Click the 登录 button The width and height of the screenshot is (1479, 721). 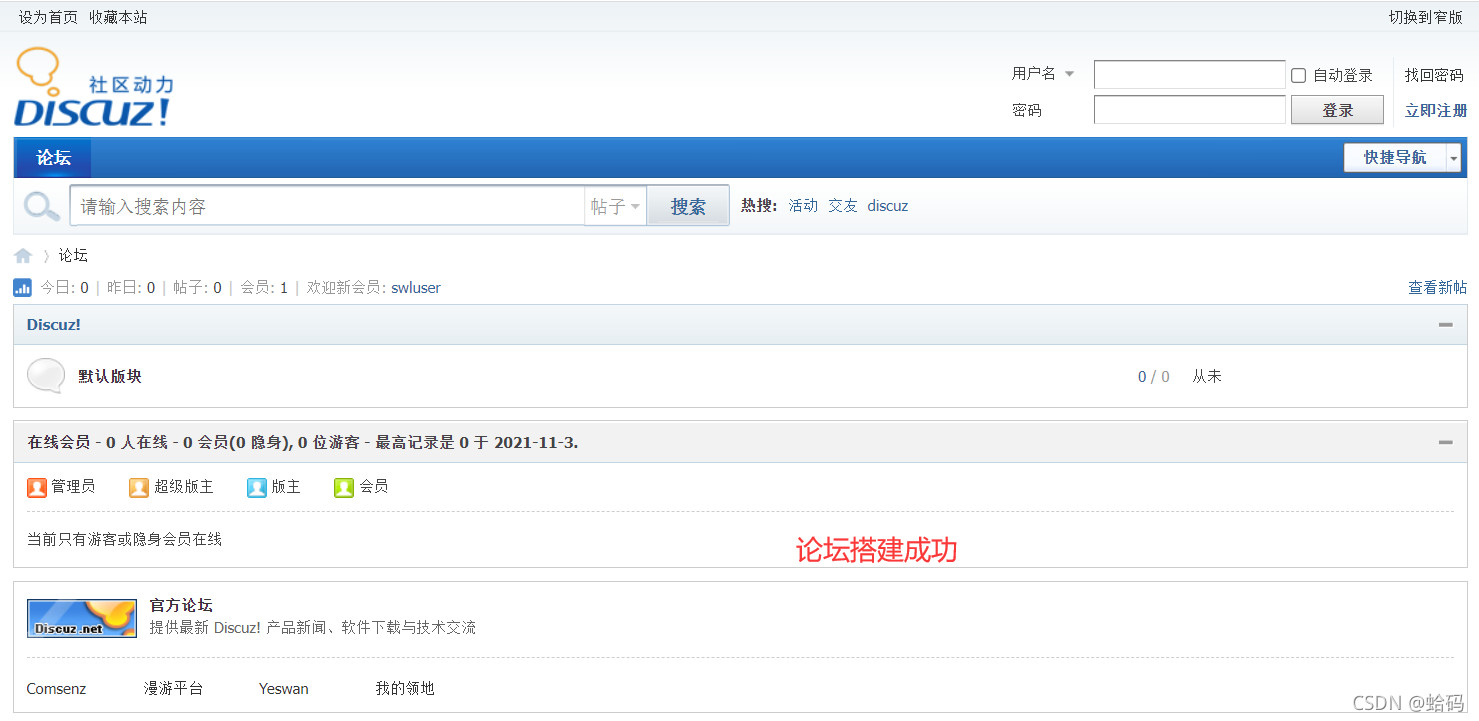[x=1337, y=110]
